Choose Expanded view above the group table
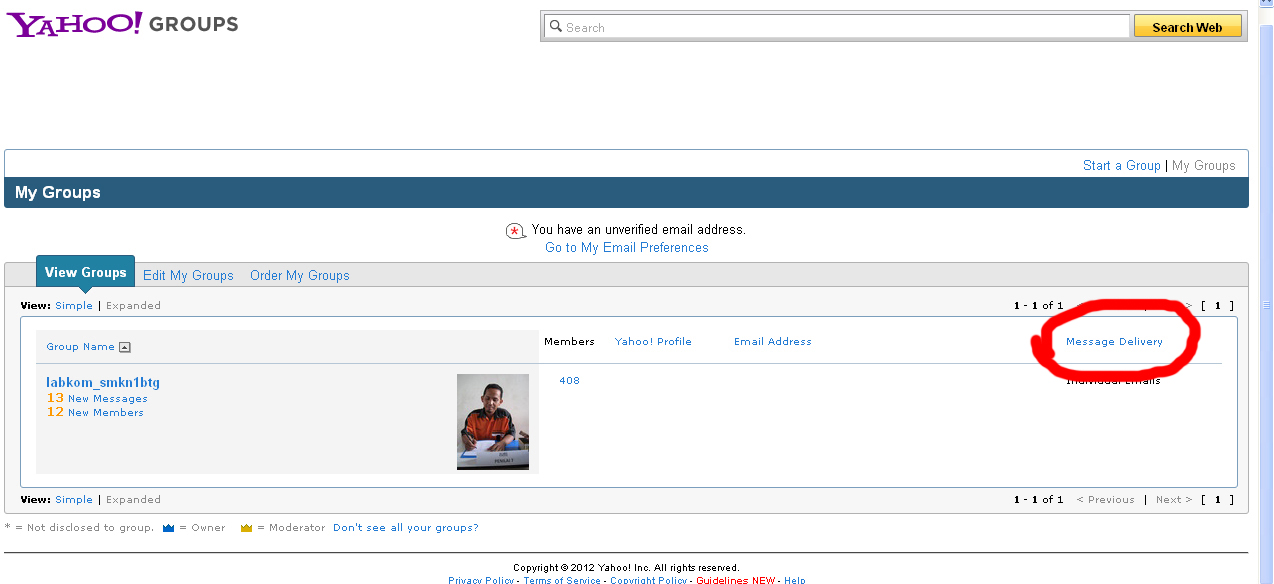Viewport: 1274px width, 584px height. [x=133, y=306]
